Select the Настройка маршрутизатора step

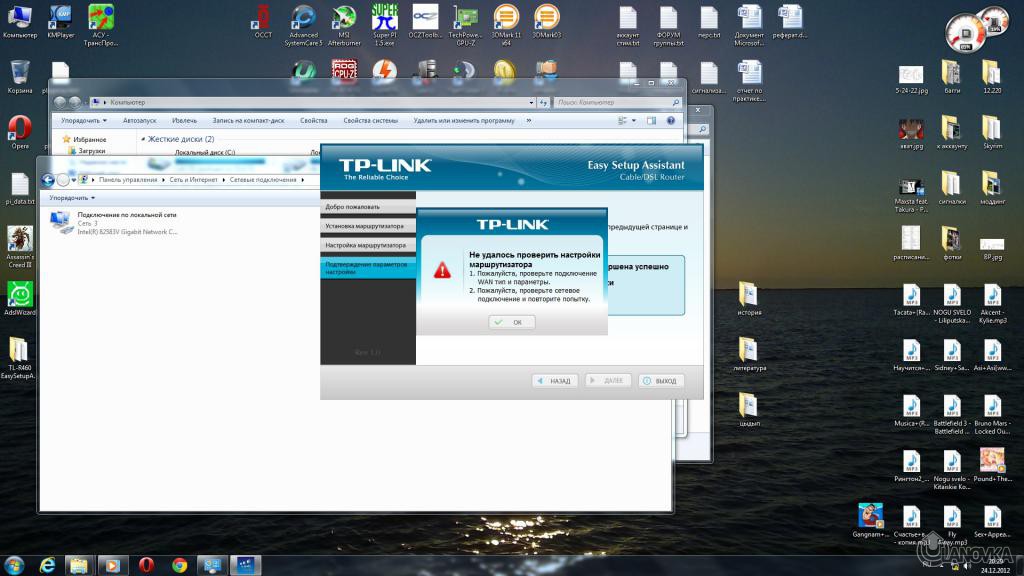[x=368, y=245]
